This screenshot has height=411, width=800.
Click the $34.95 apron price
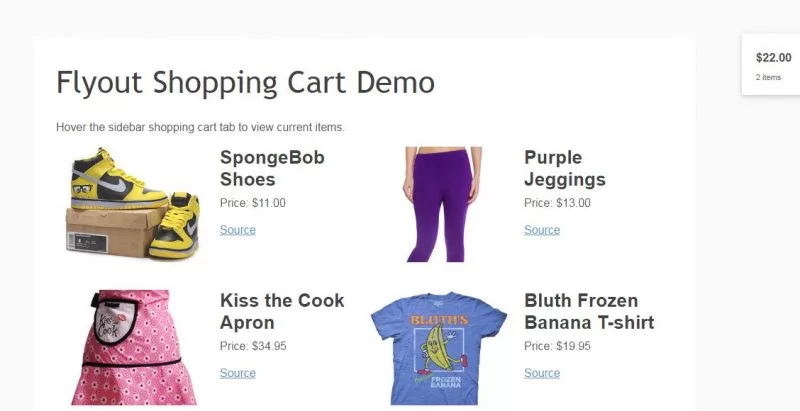253,346
